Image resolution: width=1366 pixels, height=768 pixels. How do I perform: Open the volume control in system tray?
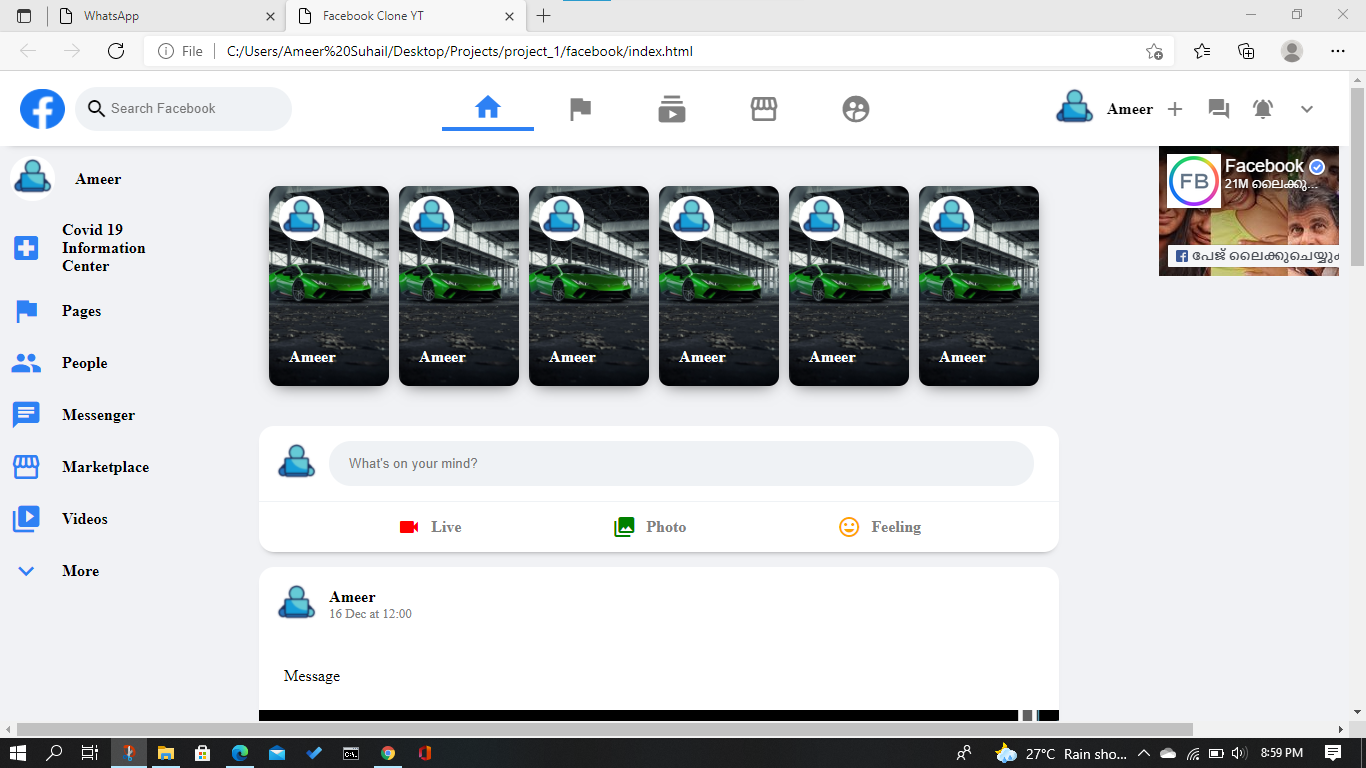1240,753
